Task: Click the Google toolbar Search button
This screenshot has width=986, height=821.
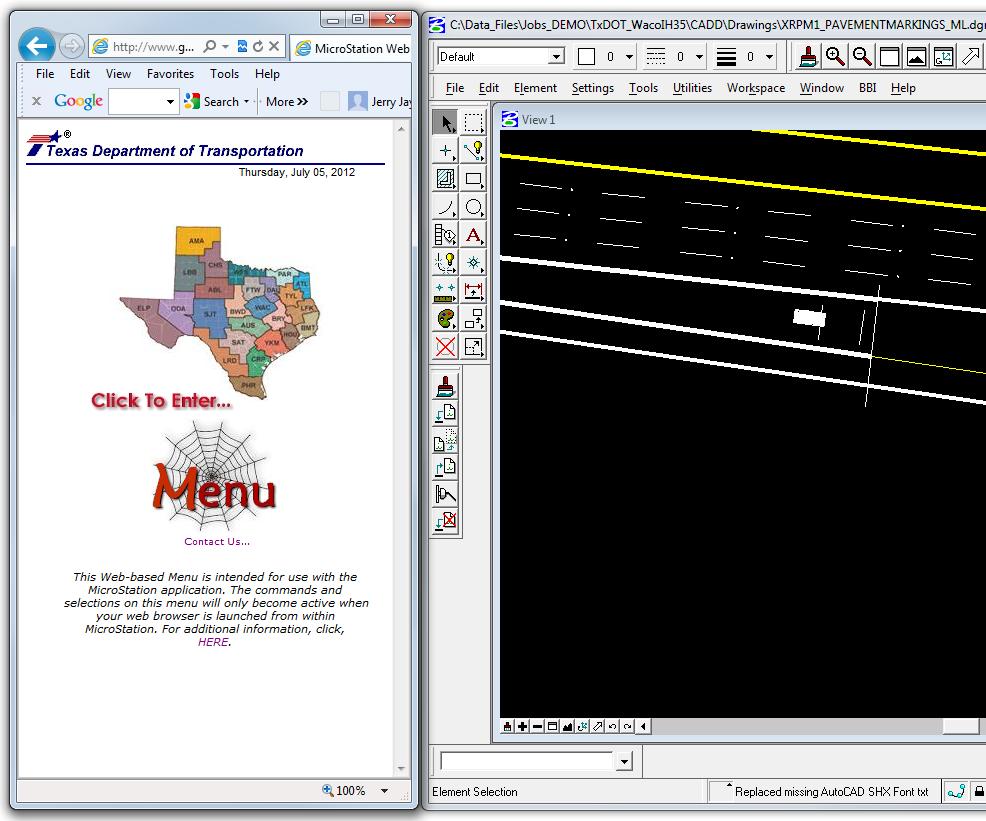Action: pos(212,102)
